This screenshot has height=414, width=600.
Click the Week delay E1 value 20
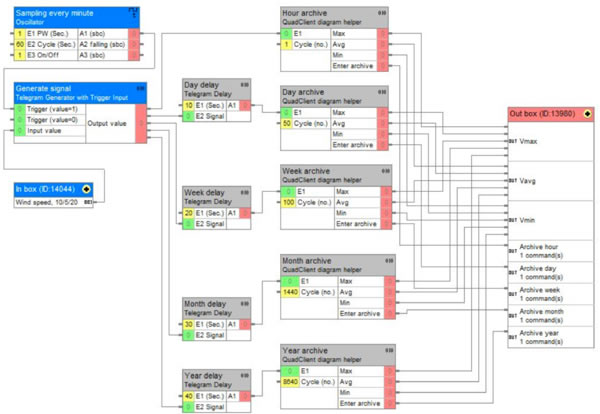tap(188, 213)
